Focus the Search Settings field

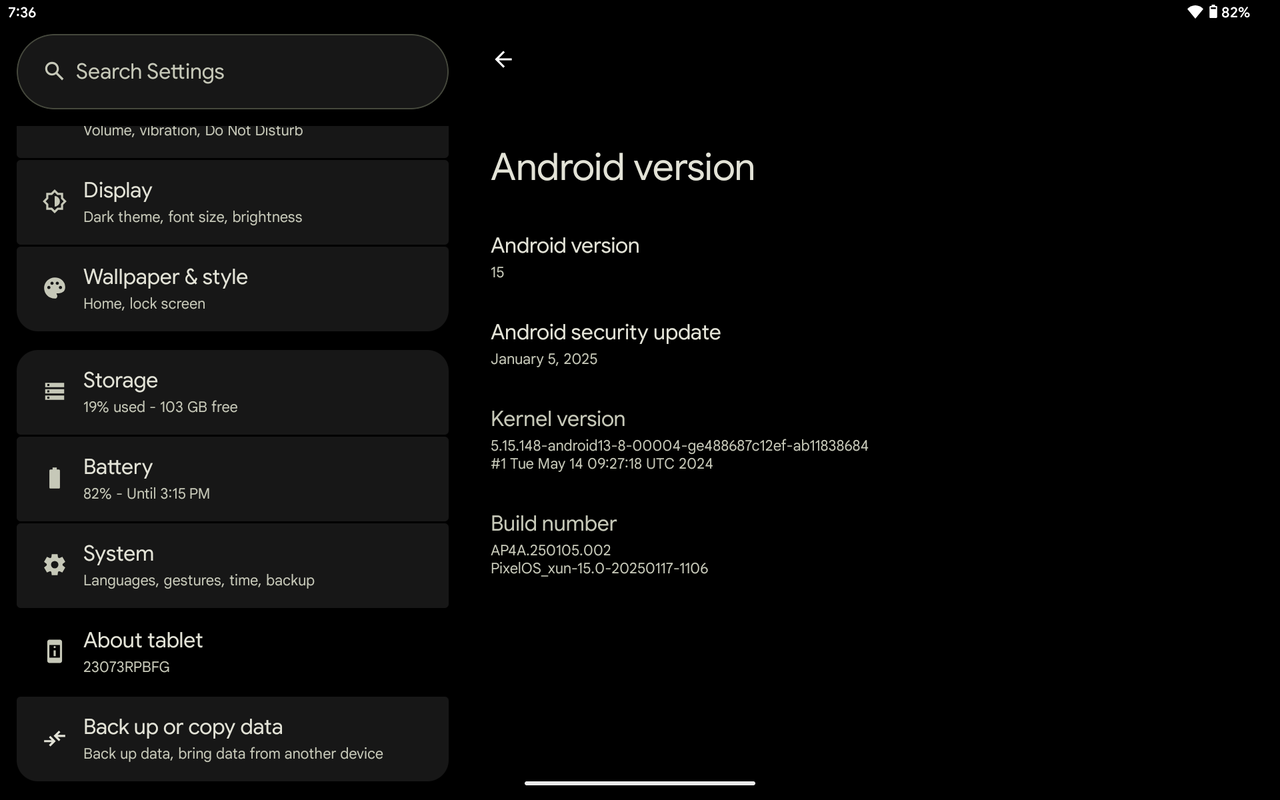click(x=232, y=72)
